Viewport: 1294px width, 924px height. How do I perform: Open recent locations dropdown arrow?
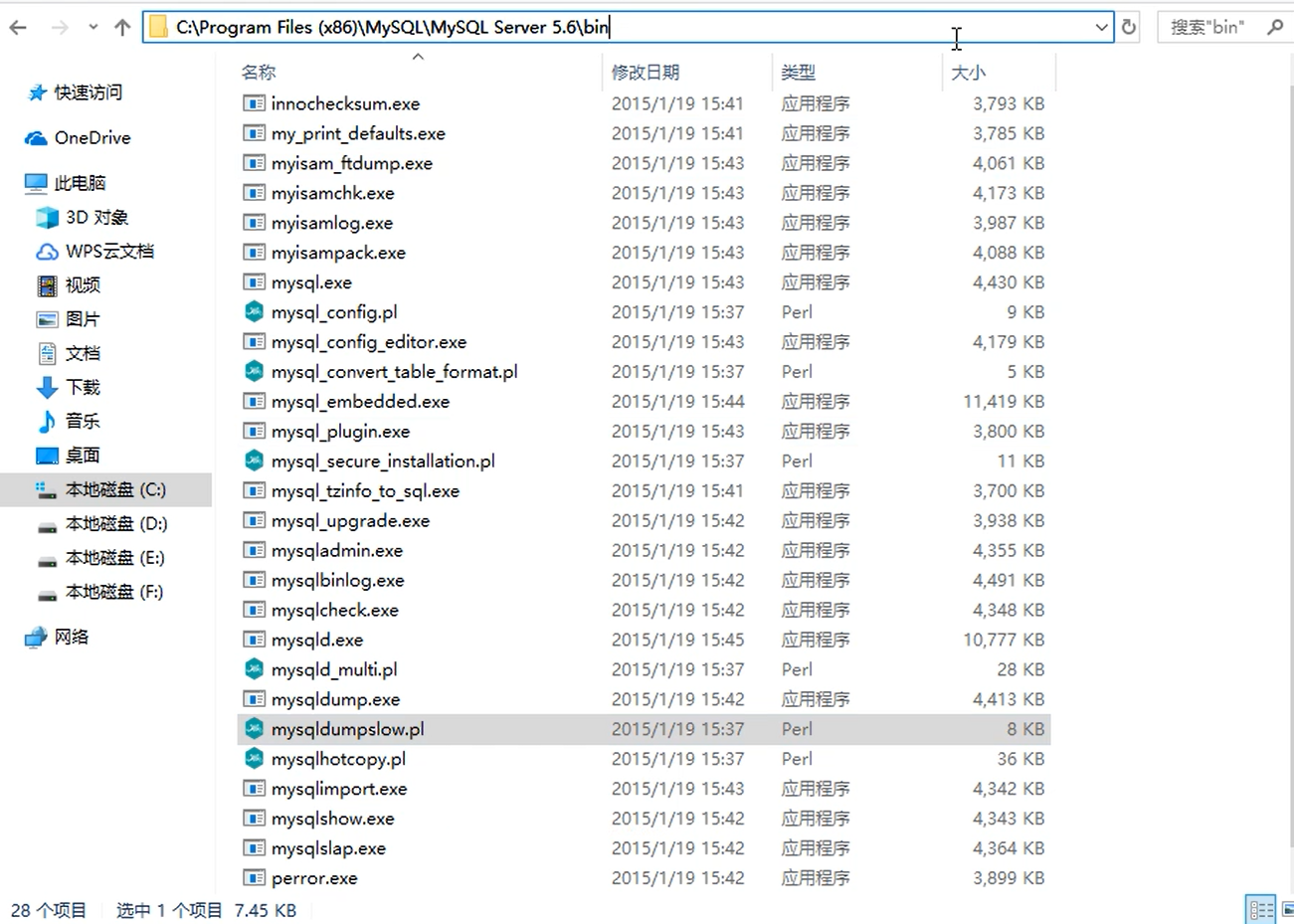tap(92, 28)
